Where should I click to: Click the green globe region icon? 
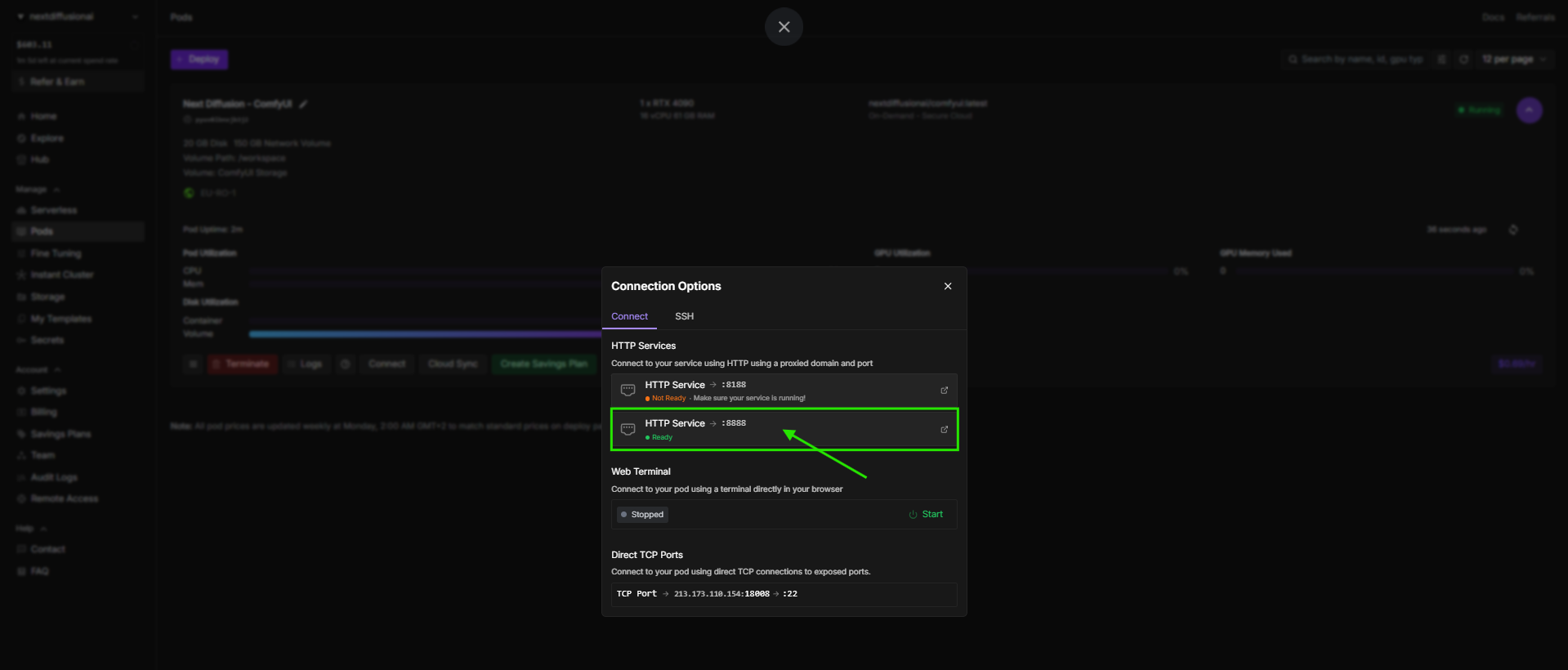click(x=189, y=193)
